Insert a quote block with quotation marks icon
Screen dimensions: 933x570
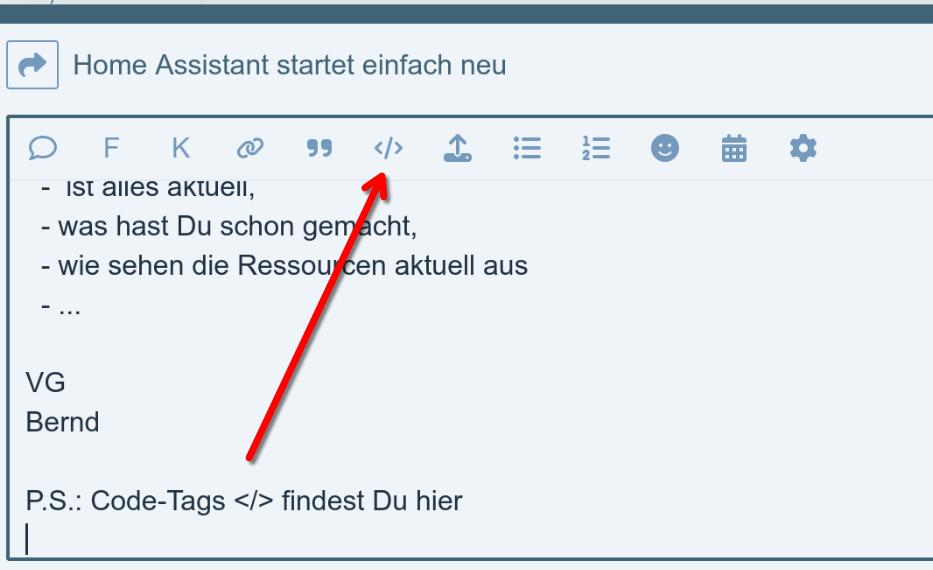[x=320, y=148]
